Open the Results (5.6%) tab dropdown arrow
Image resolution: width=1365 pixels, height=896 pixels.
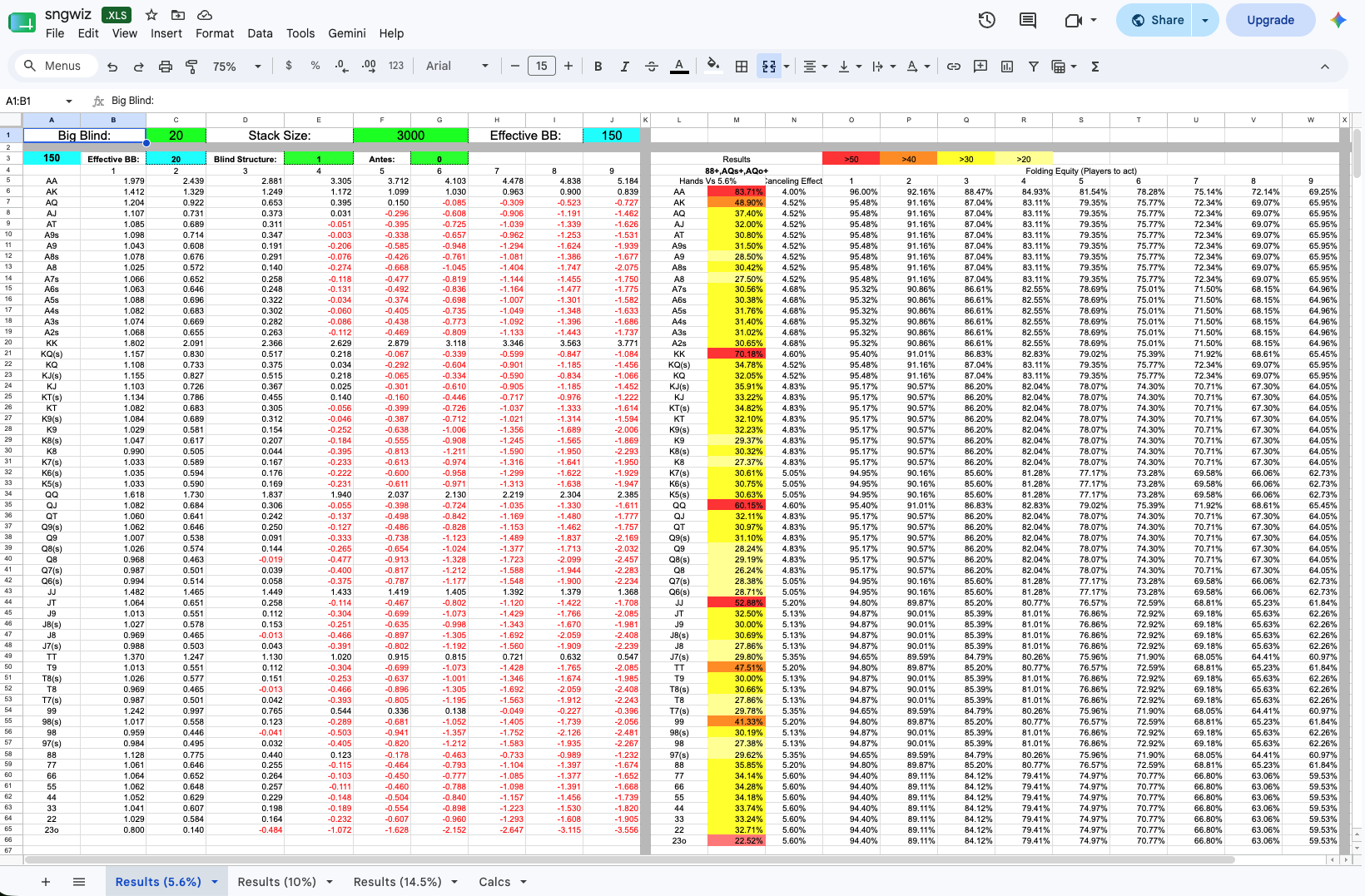[215, 882]
